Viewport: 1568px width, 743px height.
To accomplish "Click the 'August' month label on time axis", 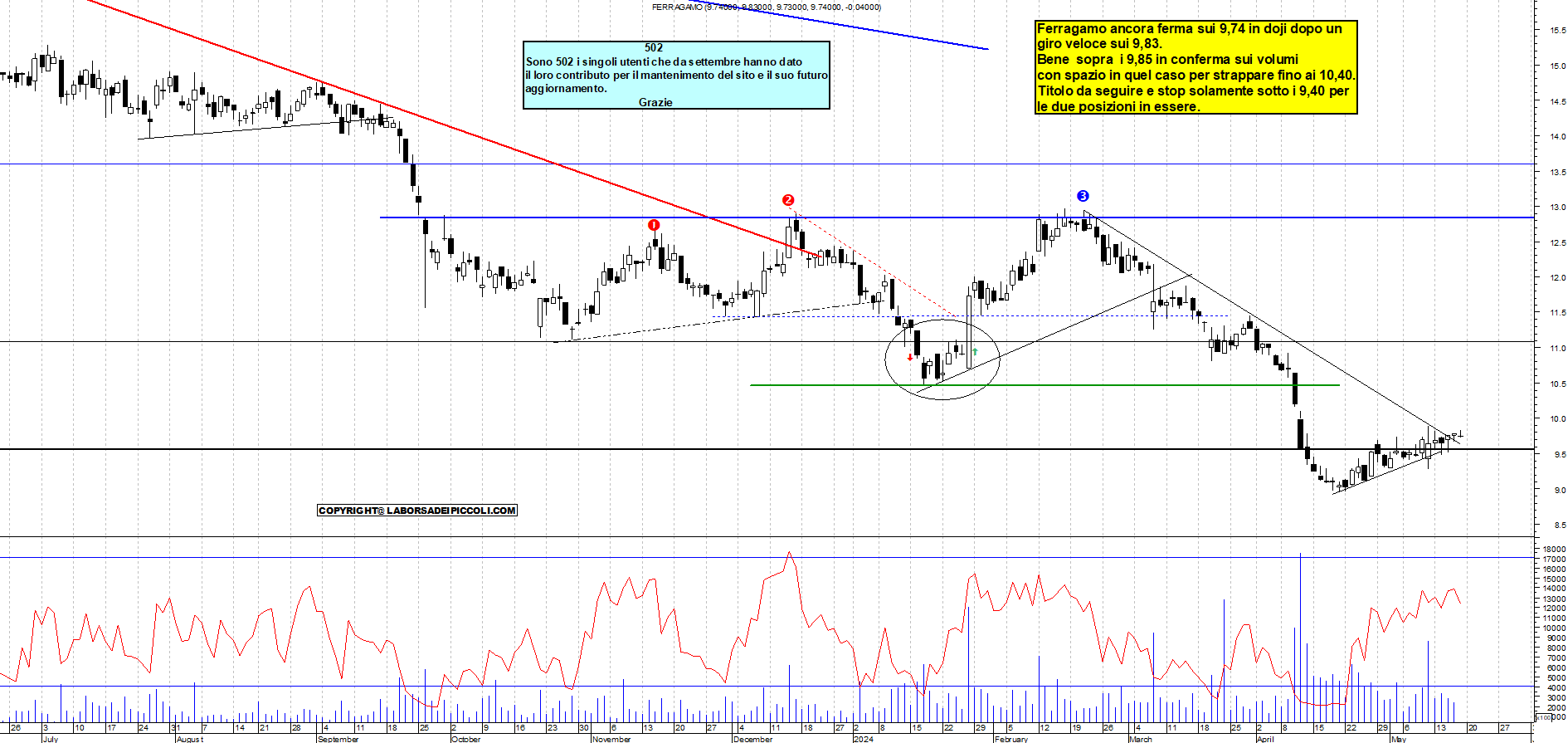I will click(x=190, y=739).
